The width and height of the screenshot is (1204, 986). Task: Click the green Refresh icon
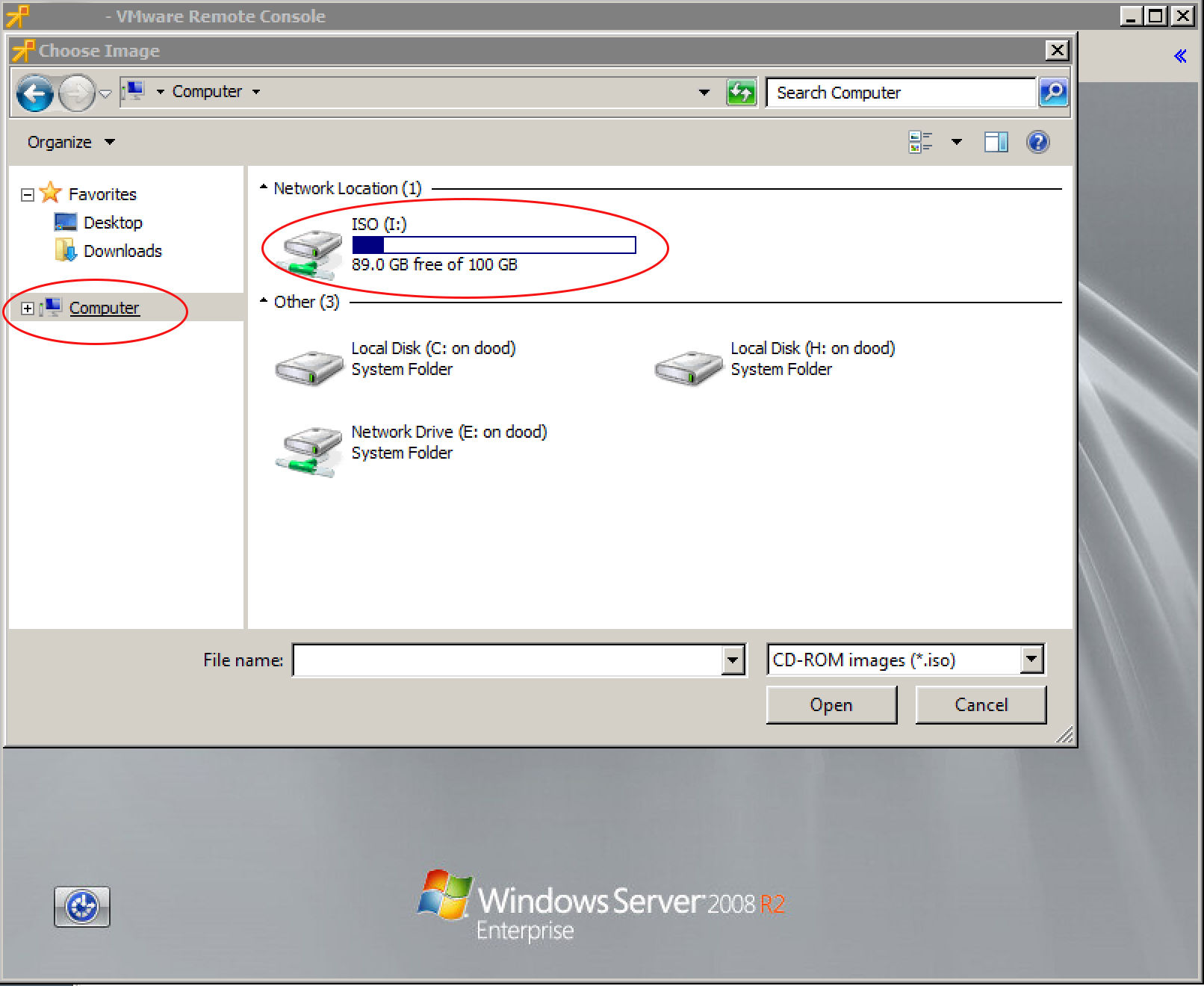(x=741, y=93)
